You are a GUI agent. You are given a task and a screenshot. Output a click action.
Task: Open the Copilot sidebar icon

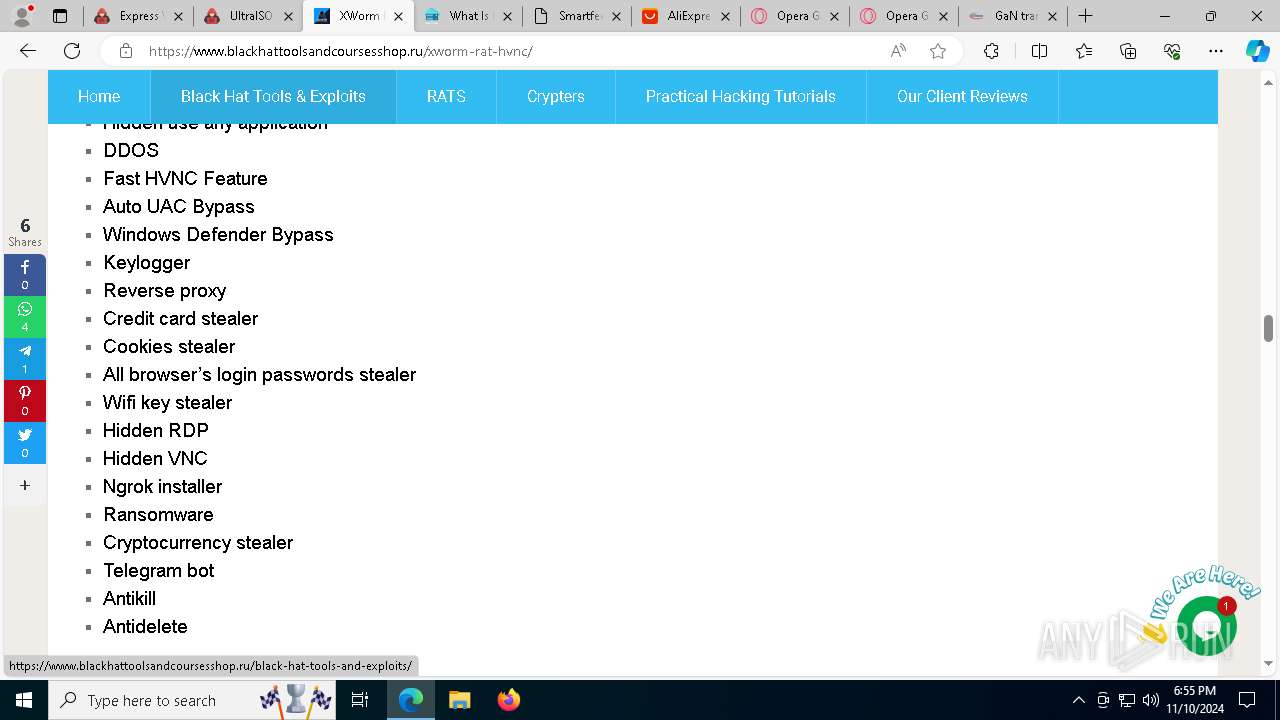1257,51
